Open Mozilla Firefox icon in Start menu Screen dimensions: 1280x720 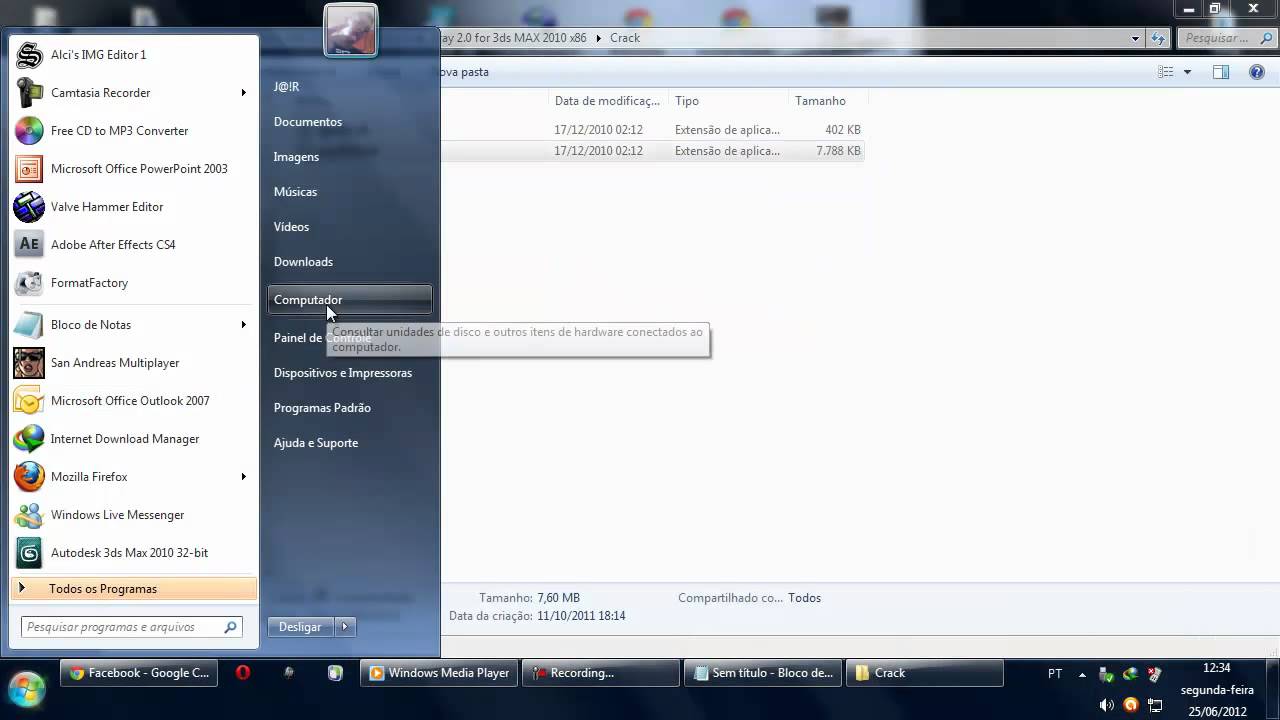(29, 477)
